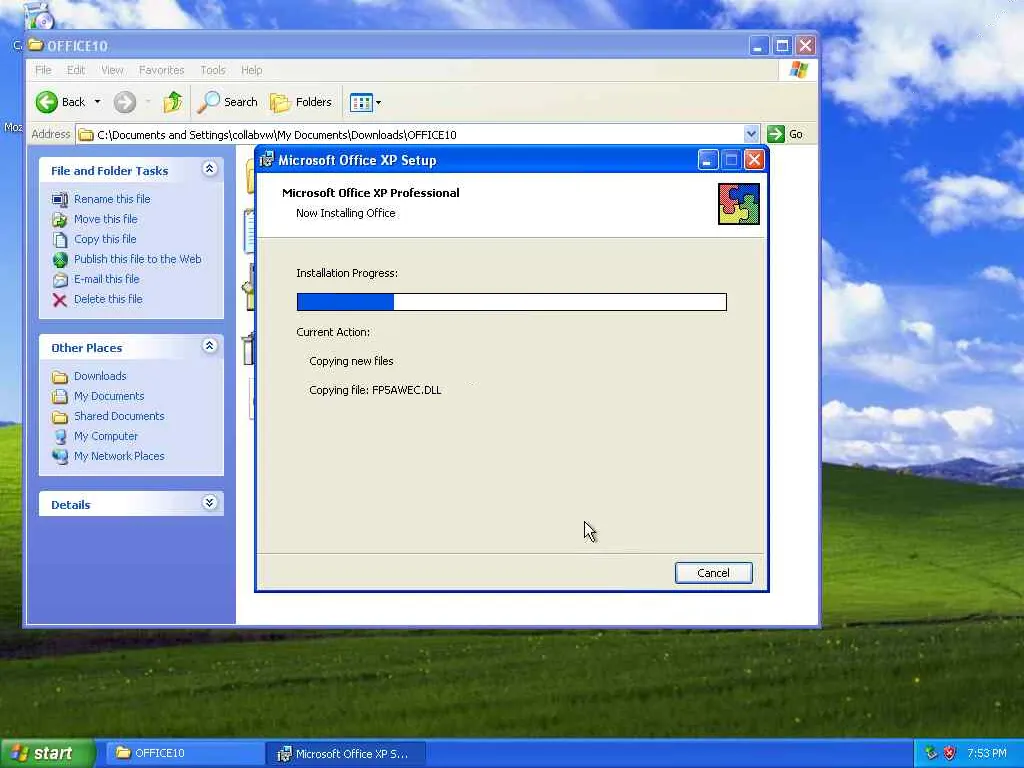This screenshot has width=1024, height=768.
Task: Open the Back history dropdown arrow
Action: (97, 102)
